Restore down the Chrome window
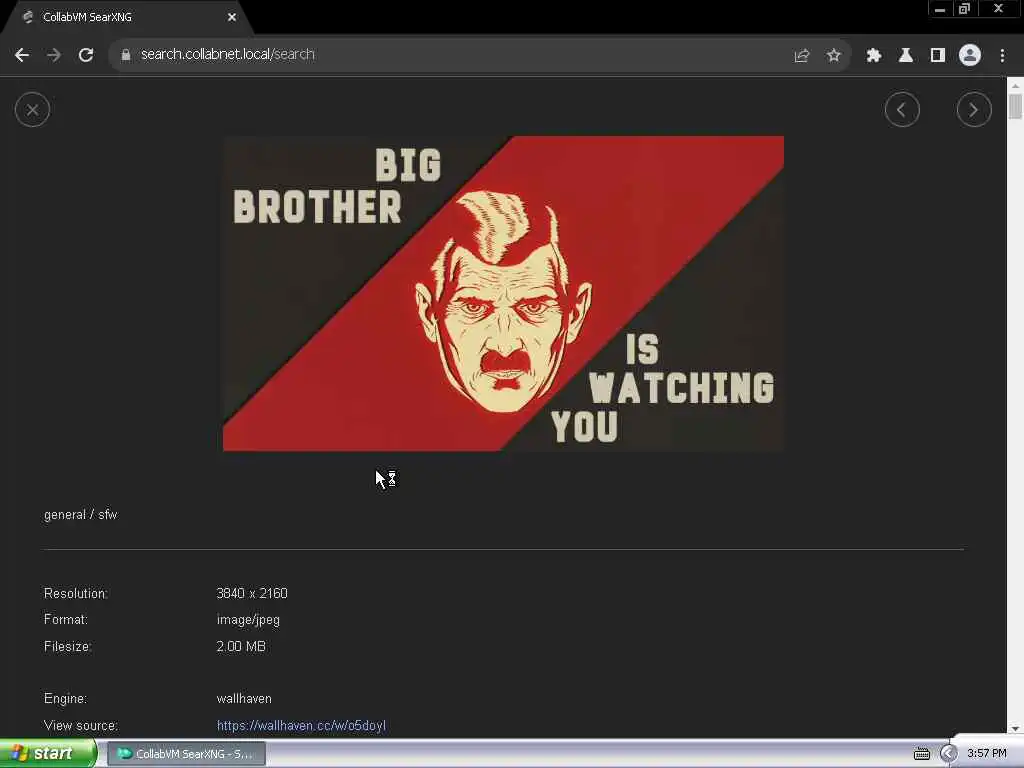1024x768 pixels. tap(965, 9)
